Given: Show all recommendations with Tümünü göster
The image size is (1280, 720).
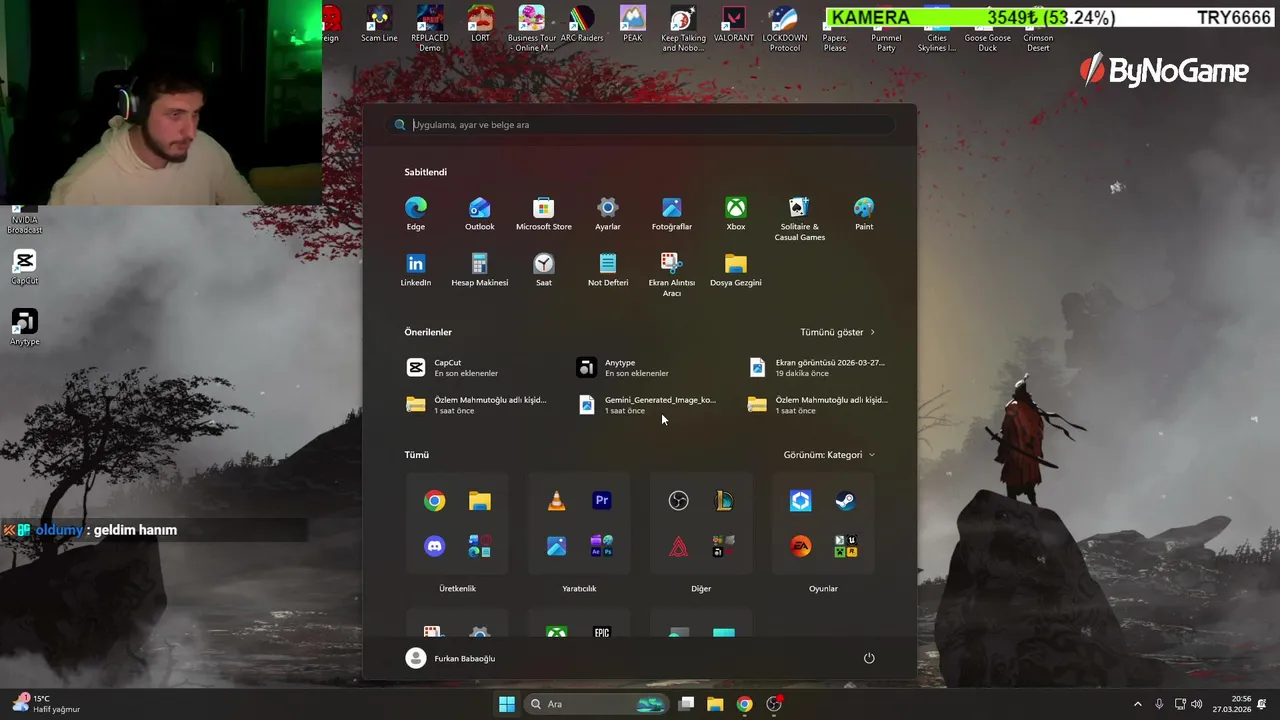Looking at the screenshot, I should point(837,332).
